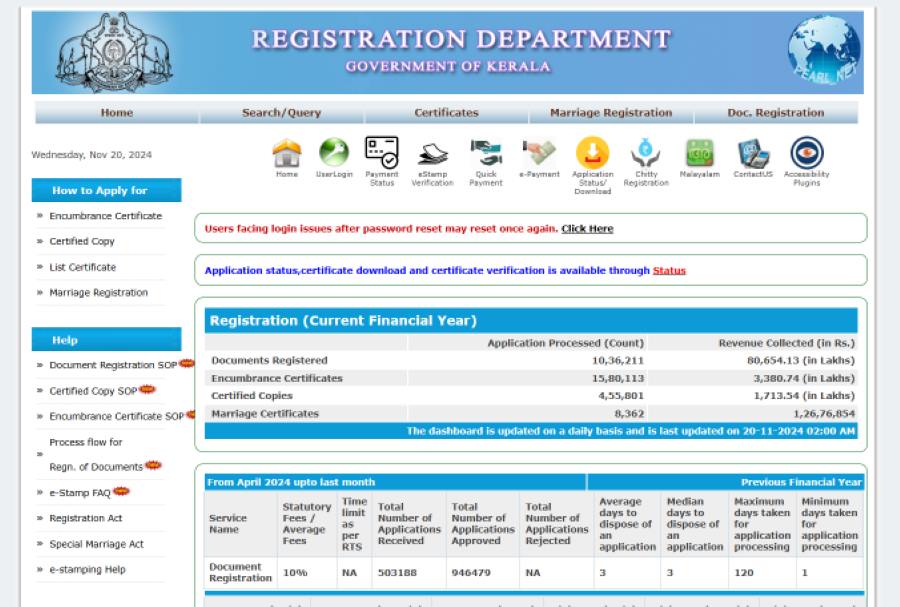Open Certified Copy how-to link
Screen dimensions: 900x607
coord(82,242)
